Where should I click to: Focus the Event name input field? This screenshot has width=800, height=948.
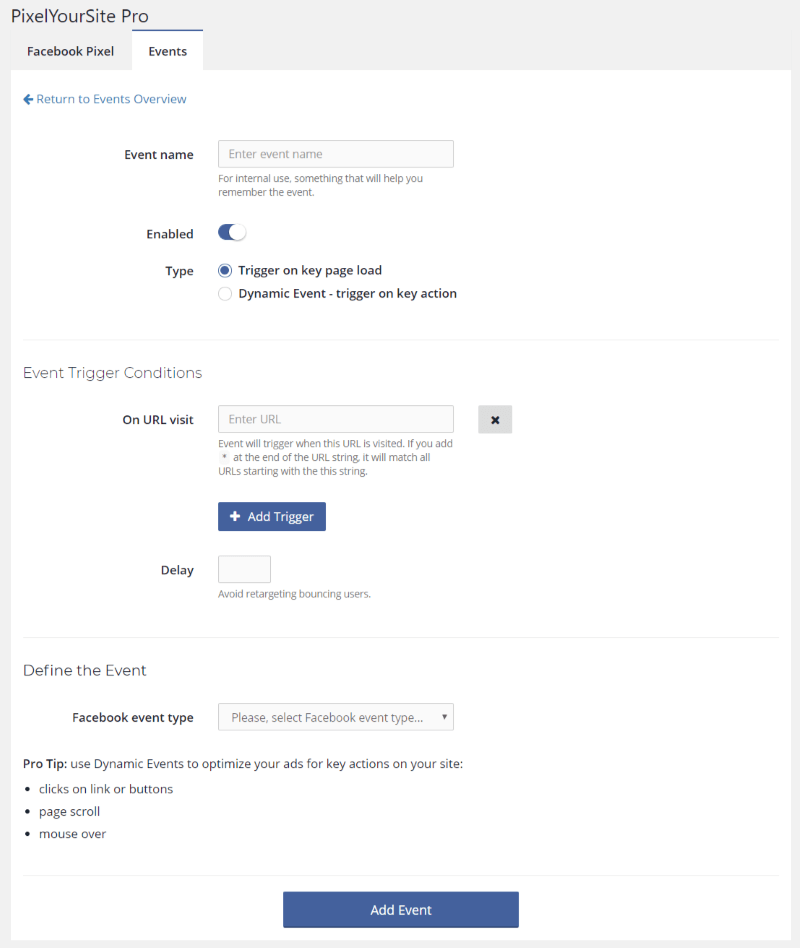[336, 154]
